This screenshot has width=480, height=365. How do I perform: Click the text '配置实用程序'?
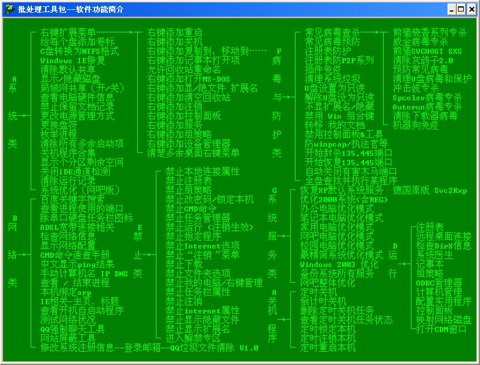pos(444,302)
